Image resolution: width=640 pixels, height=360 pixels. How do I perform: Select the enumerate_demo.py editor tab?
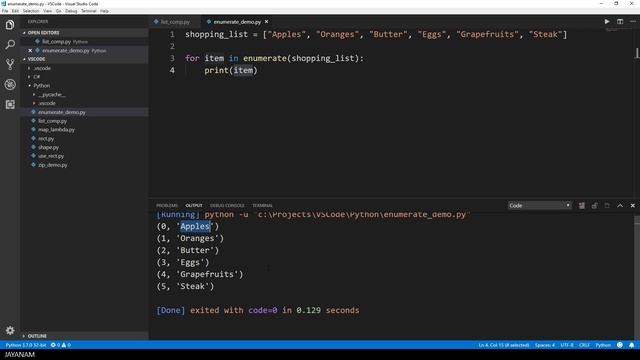click(237, 22)
